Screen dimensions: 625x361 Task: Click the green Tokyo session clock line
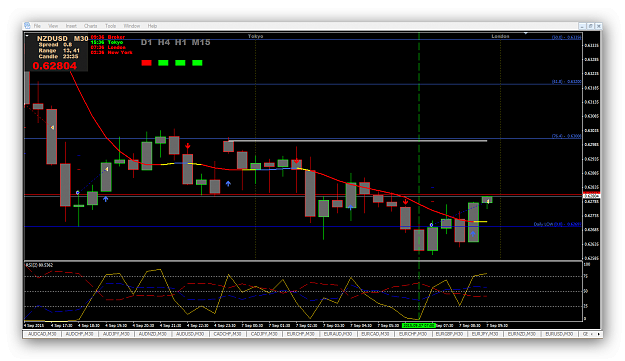pyautogui.click(x=107, y=42)
